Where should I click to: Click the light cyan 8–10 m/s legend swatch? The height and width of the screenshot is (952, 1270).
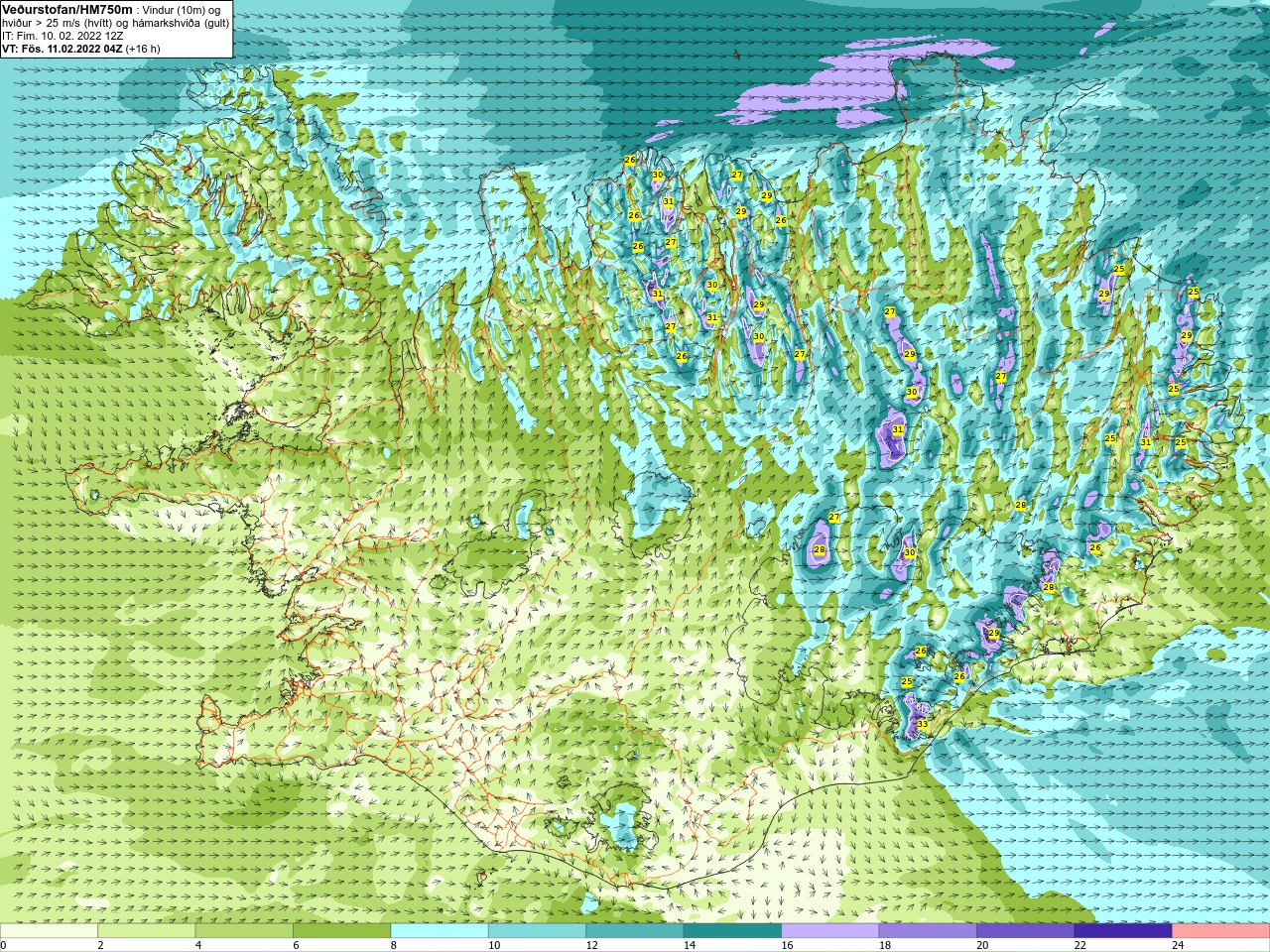click(440, 931)
